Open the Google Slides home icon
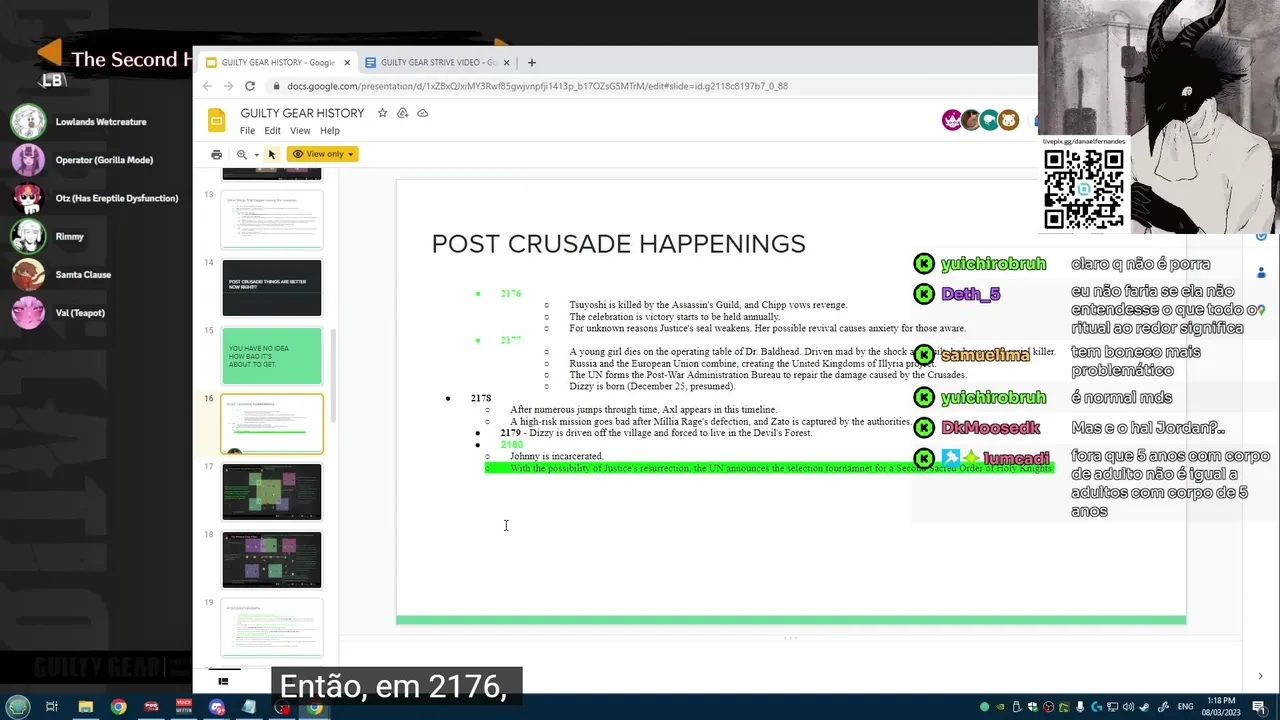The image size is (1280, 720). [217, 121]
